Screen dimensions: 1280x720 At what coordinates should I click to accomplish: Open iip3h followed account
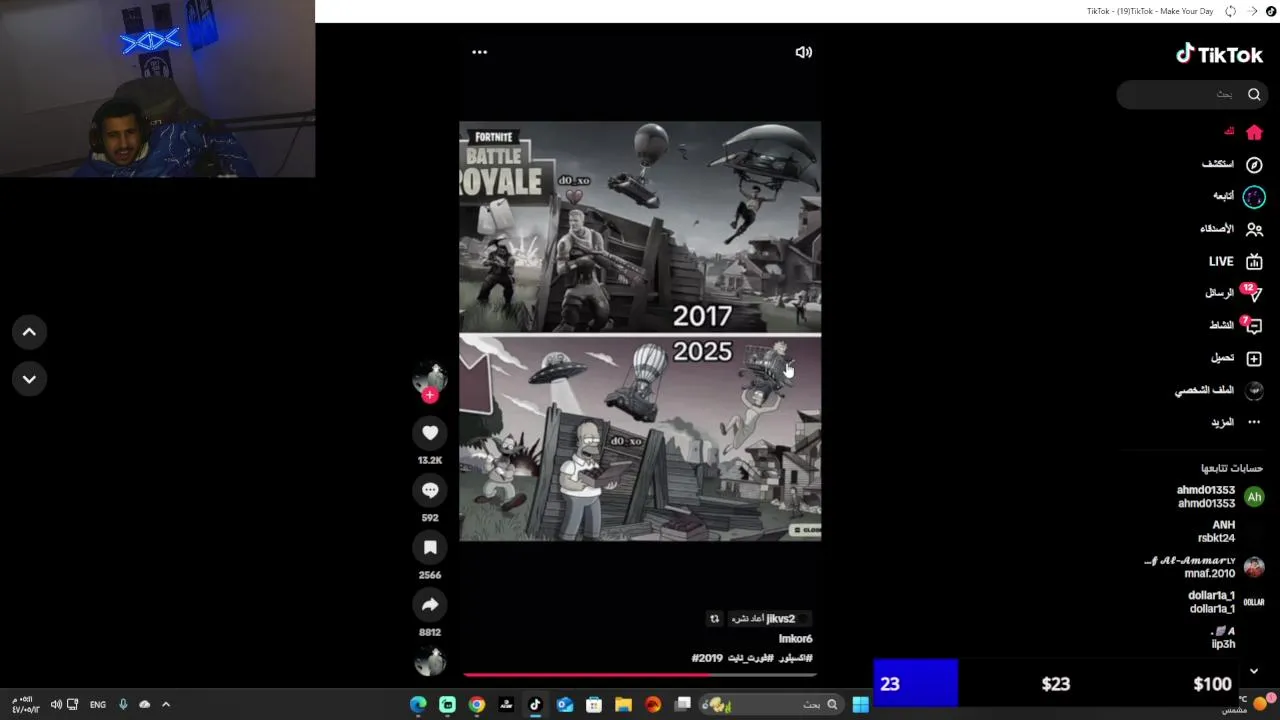[x=1223, y=638]
